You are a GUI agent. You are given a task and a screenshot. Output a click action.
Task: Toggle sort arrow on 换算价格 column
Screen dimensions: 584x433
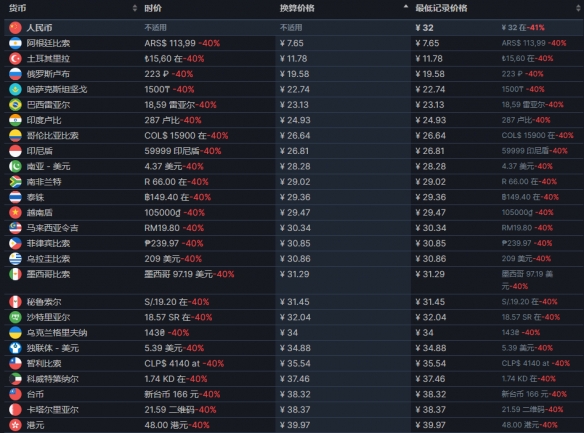[406, 7]
